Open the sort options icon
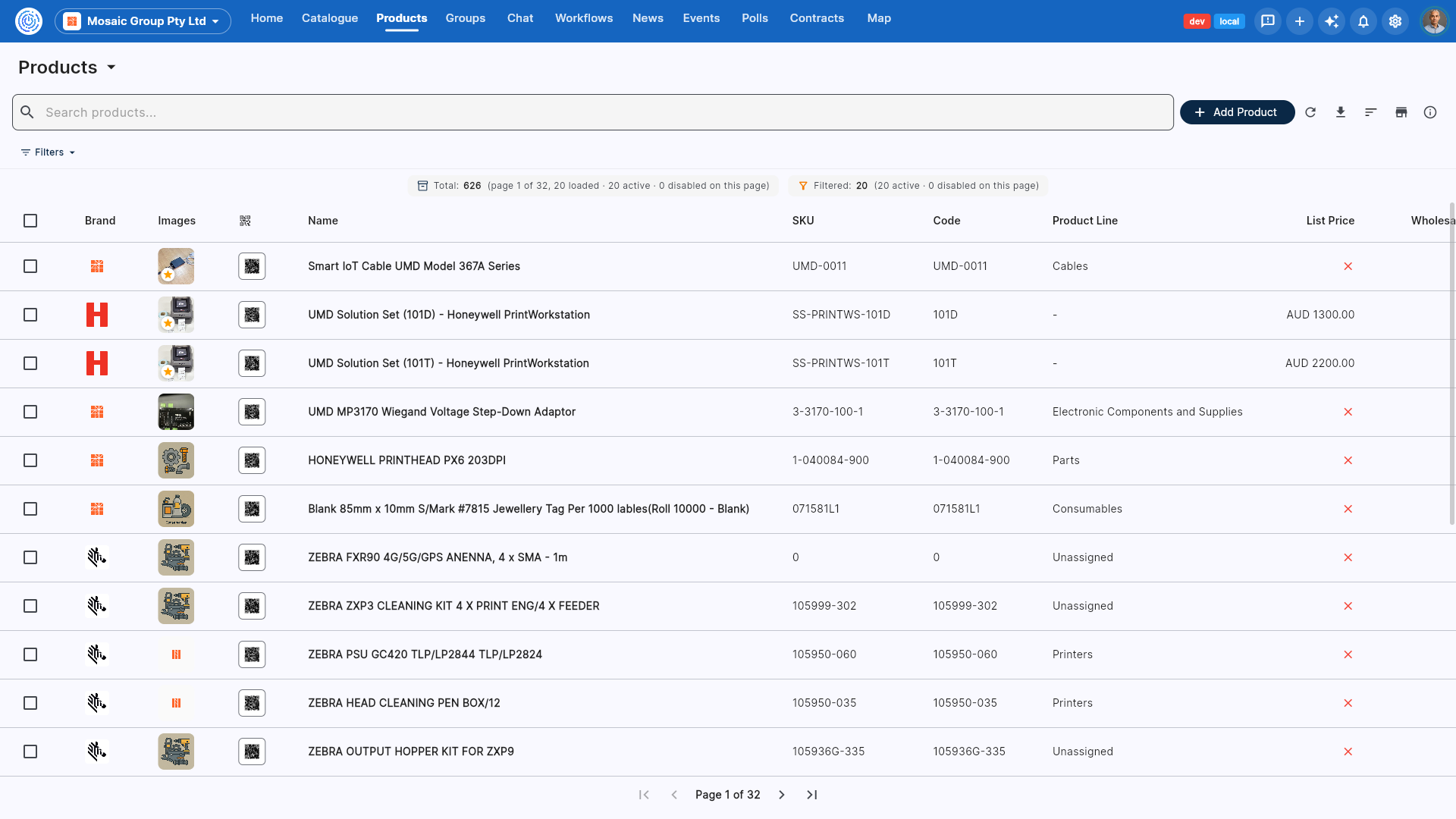This screenshot has width=1456, height=819. pos(1370,112)
